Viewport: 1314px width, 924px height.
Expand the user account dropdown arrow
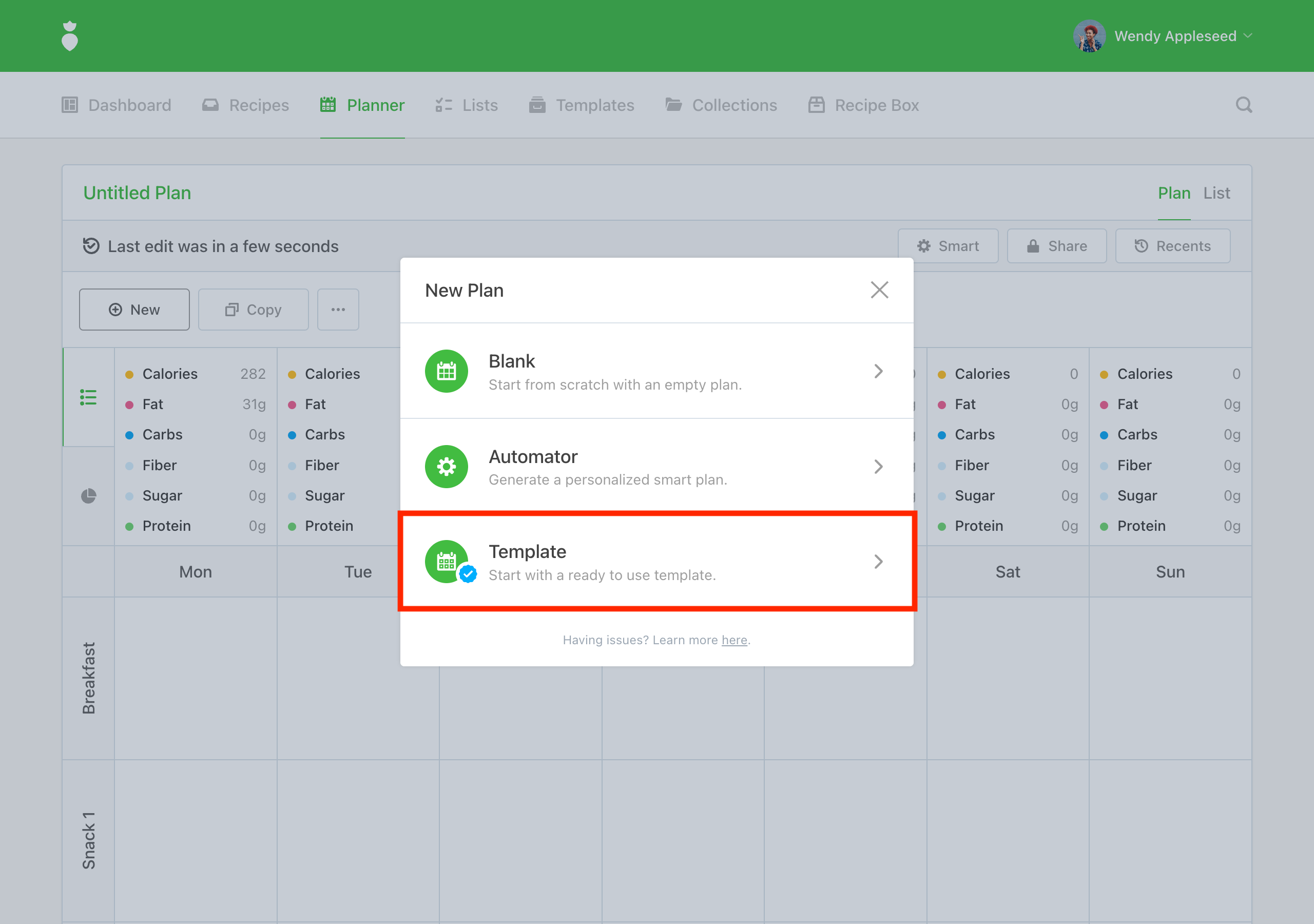(1249, 36)
